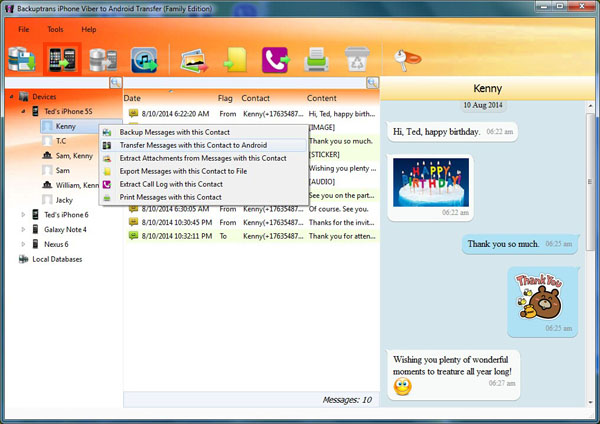Click the Delete recycle bin toolbar icon
The image size is (600, 424).
coord(357,59)
